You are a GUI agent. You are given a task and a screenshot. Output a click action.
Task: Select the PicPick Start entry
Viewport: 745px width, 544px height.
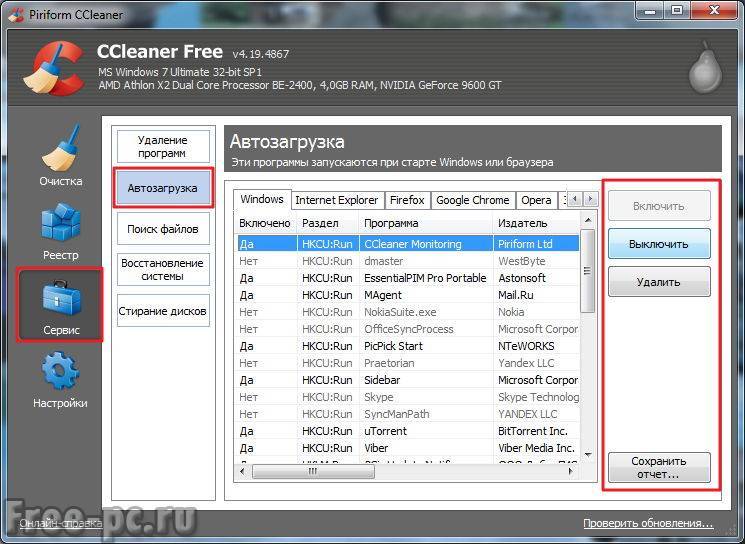(407, 346)
